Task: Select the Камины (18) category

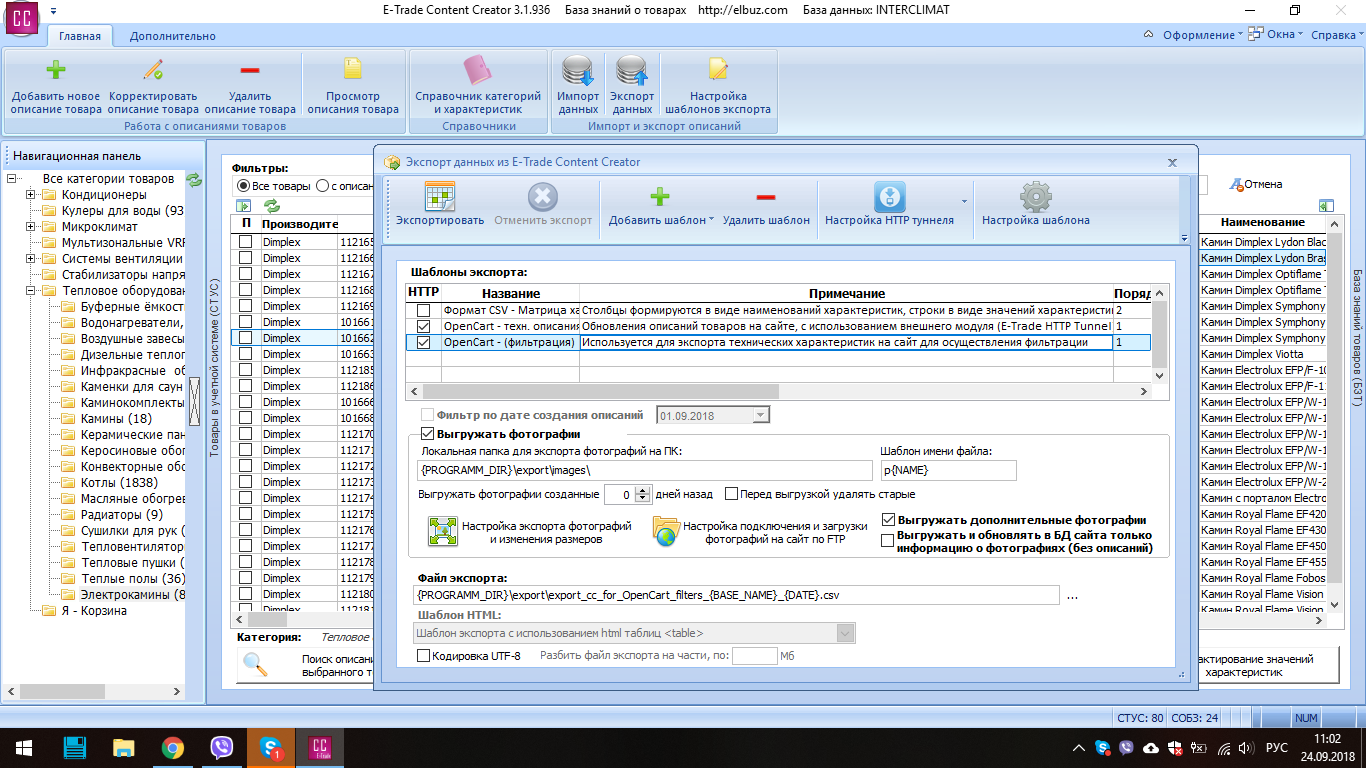Action: point(116,419)
